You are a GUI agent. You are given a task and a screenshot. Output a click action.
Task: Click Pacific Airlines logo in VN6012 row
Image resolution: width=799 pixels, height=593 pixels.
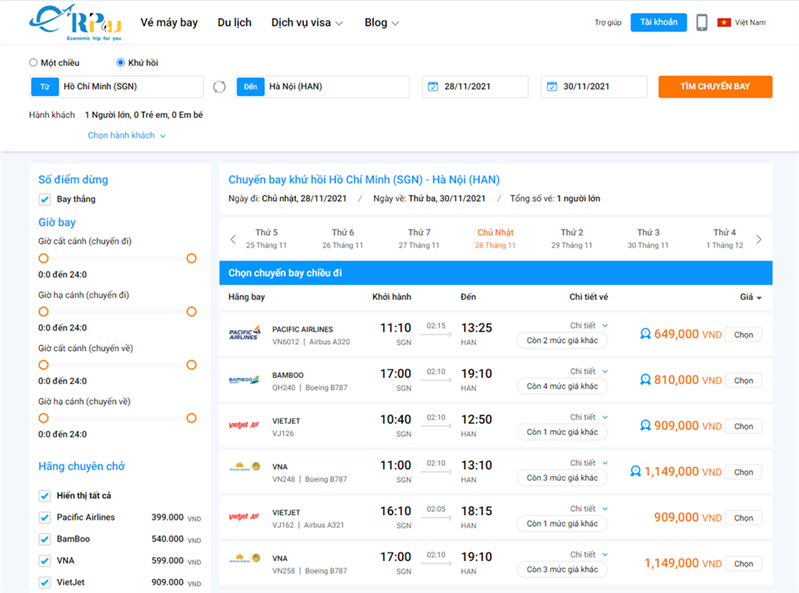pos(245,333)
